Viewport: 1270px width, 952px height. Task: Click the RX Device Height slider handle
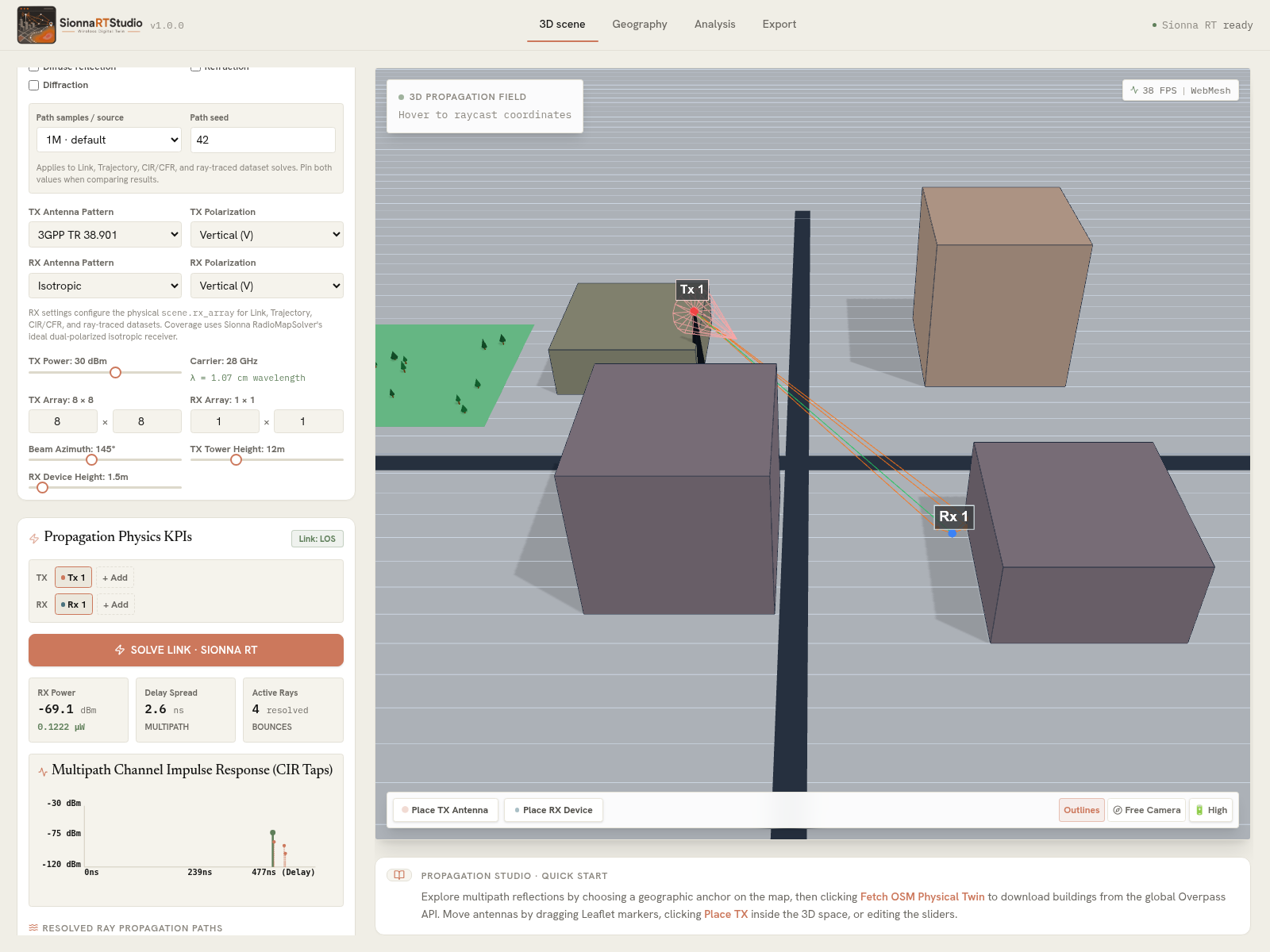43,488
